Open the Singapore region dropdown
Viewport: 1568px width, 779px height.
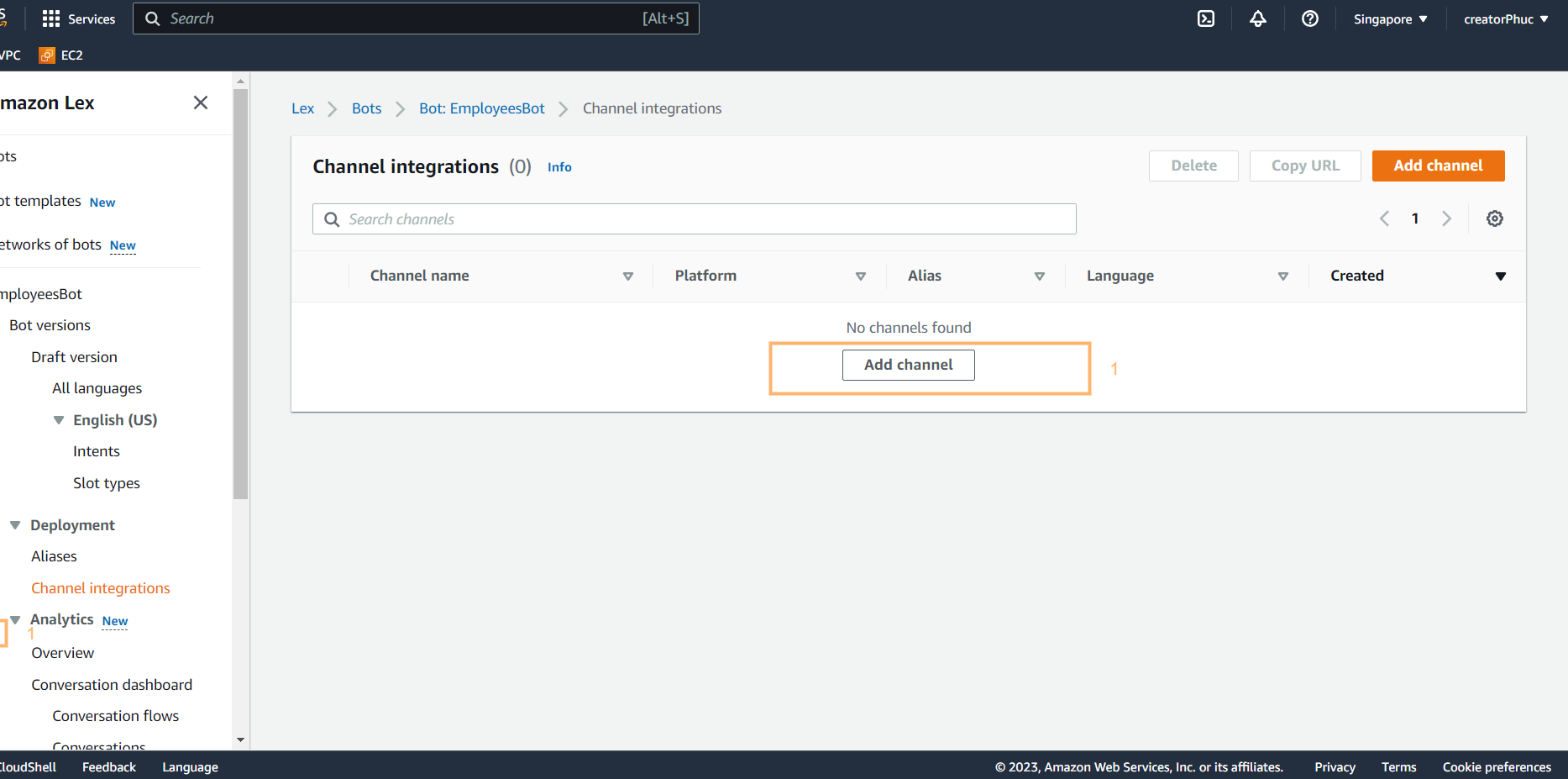pos(1390,18)
